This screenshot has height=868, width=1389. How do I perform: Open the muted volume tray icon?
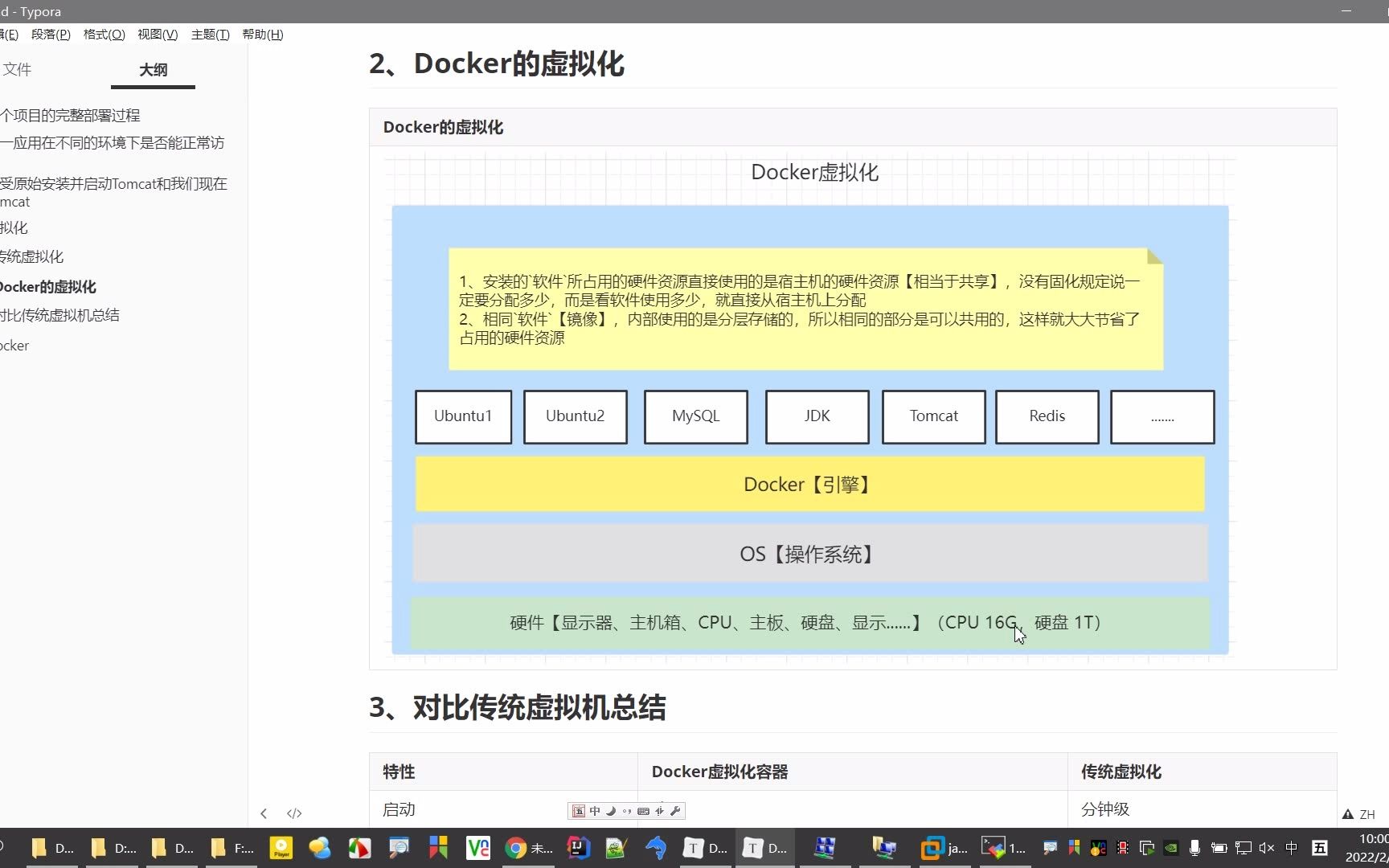[1267, 848]
